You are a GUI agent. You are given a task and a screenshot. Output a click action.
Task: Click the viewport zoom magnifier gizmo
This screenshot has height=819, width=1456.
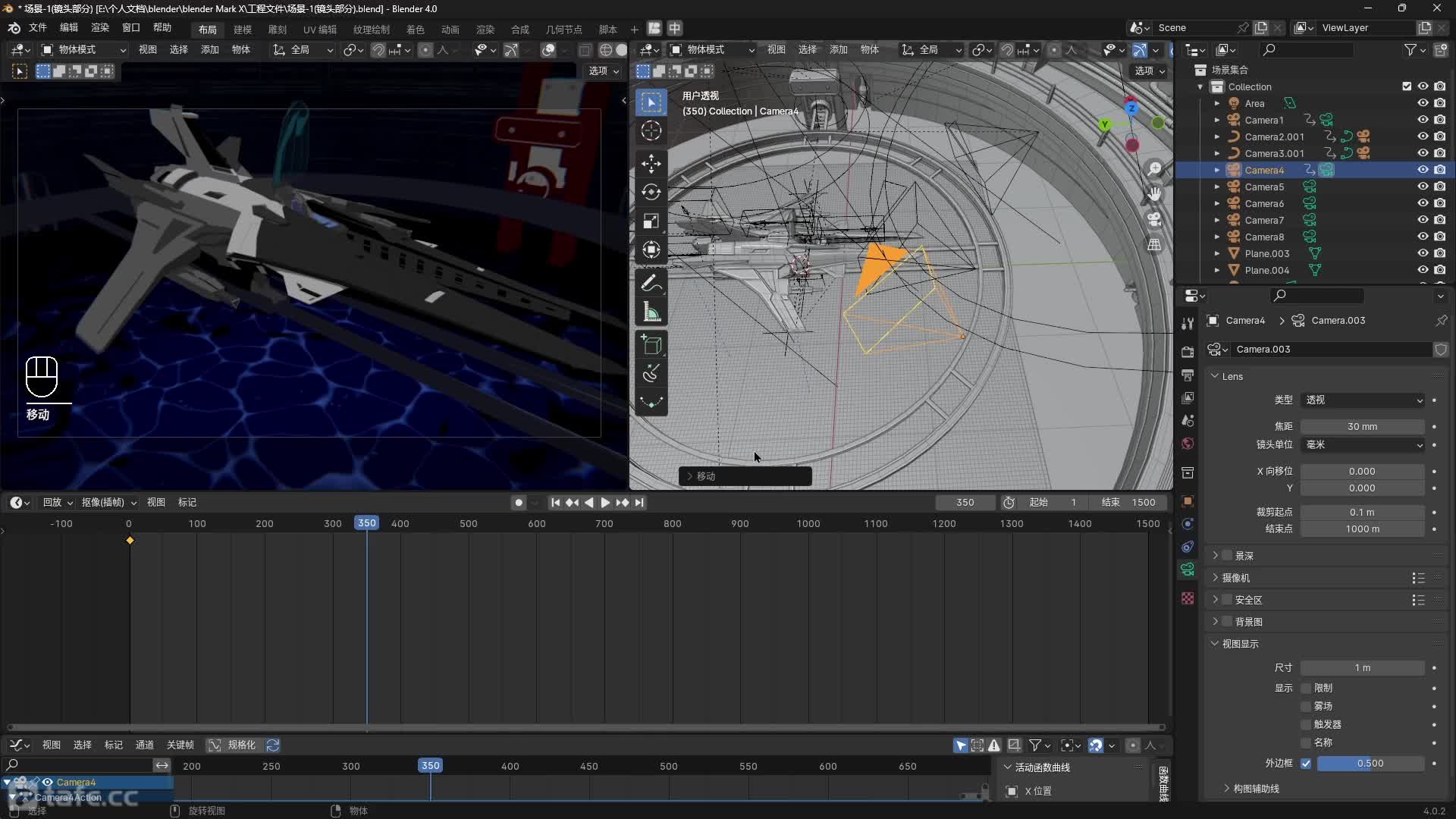[x=1154, y=168]
